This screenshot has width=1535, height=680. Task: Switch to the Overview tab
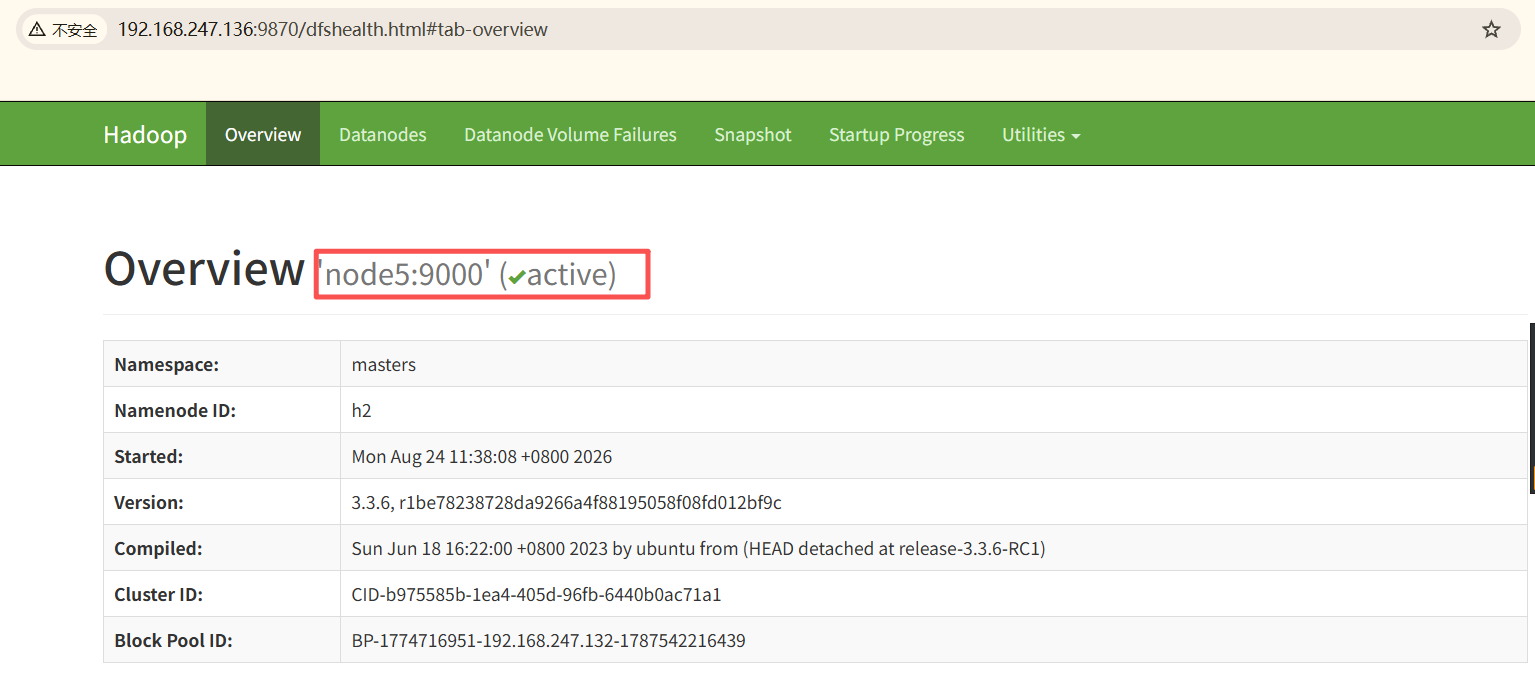pyautogui.click(x=263, y=134)
